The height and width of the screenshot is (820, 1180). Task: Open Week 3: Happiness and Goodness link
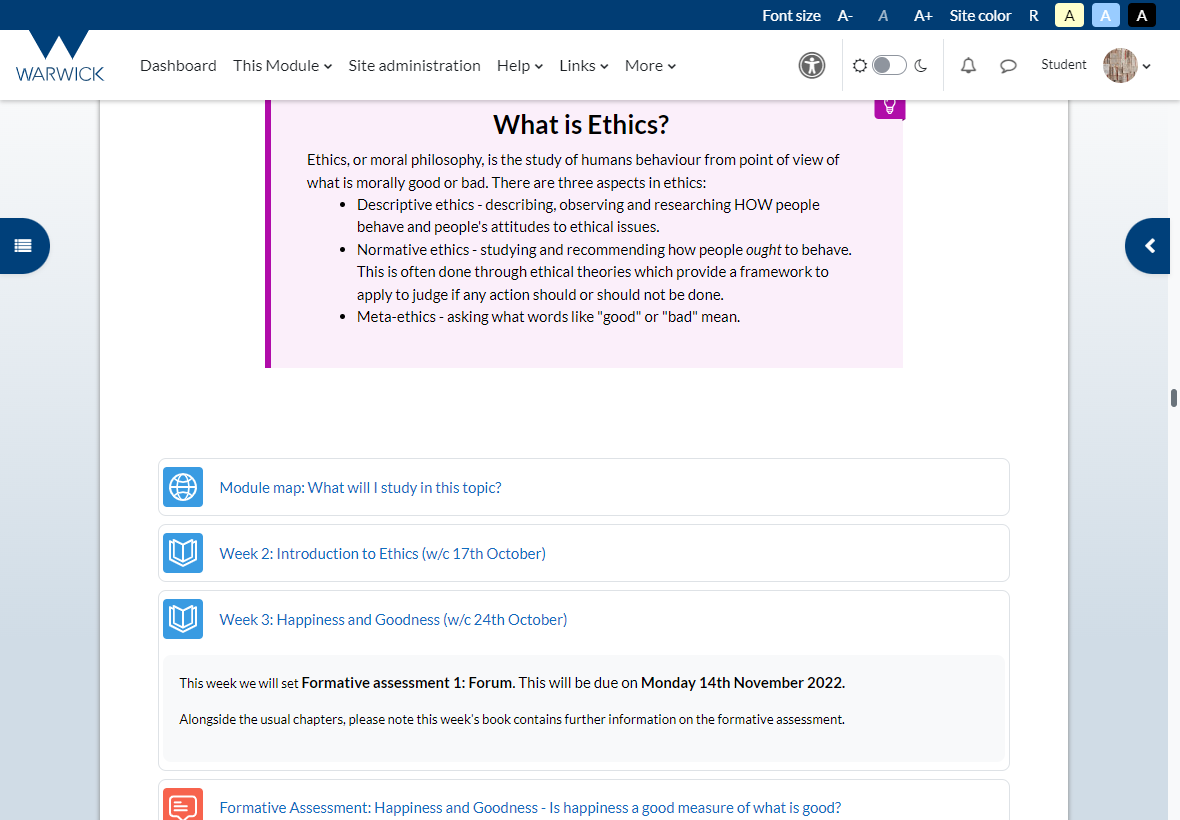tap(393, 620)
